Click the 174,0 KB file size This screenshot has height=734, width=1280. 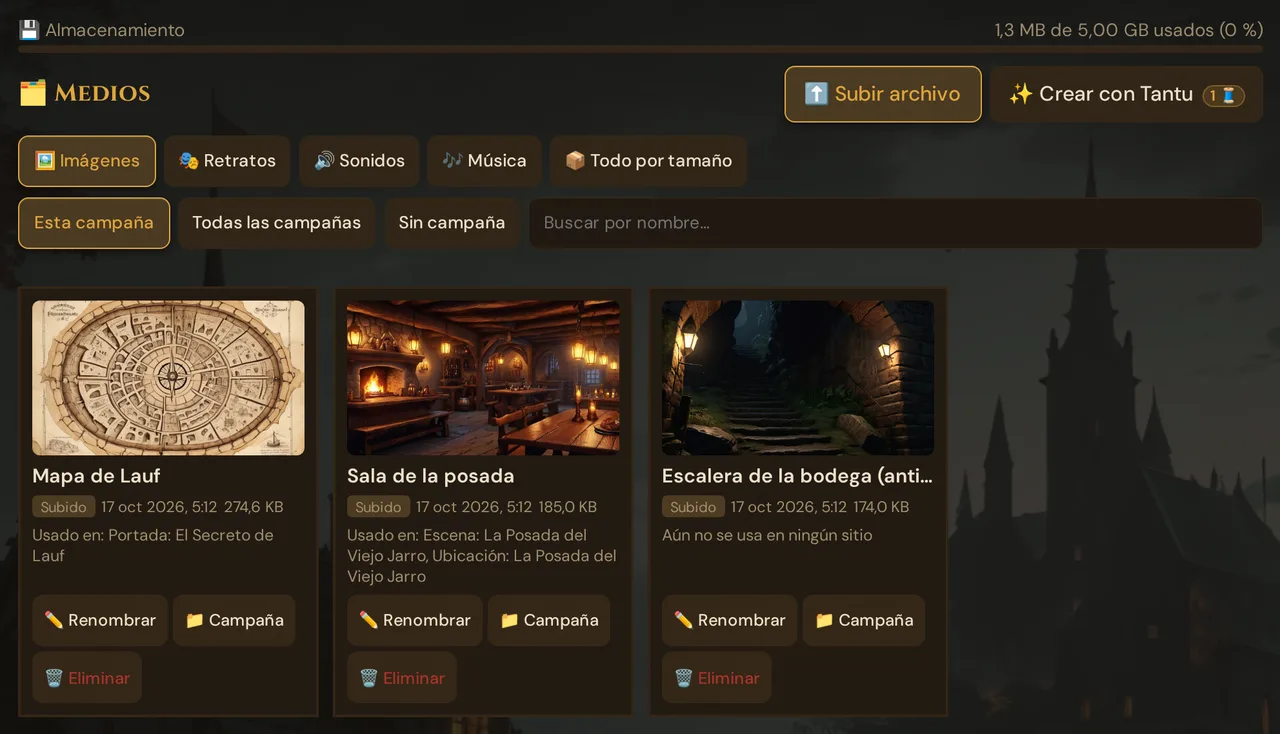tap(881, 507)
